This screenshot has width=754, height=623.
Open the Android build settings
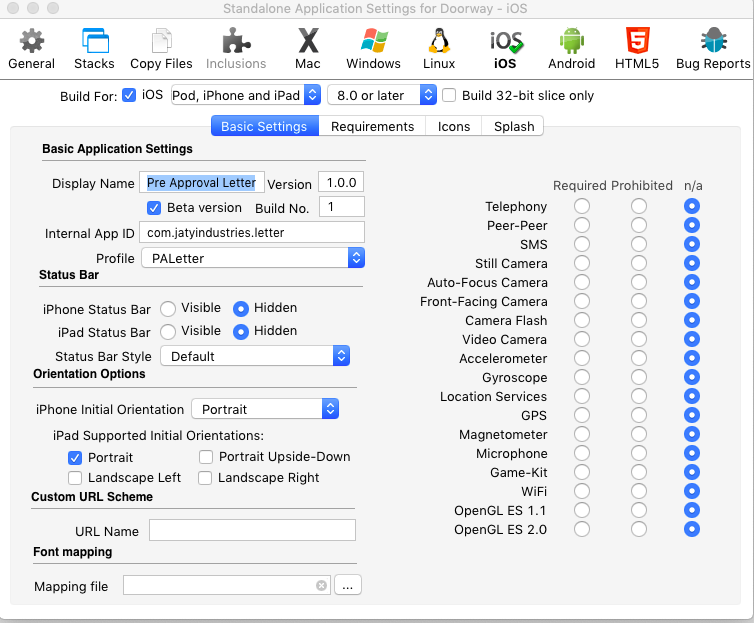(571, 49)
